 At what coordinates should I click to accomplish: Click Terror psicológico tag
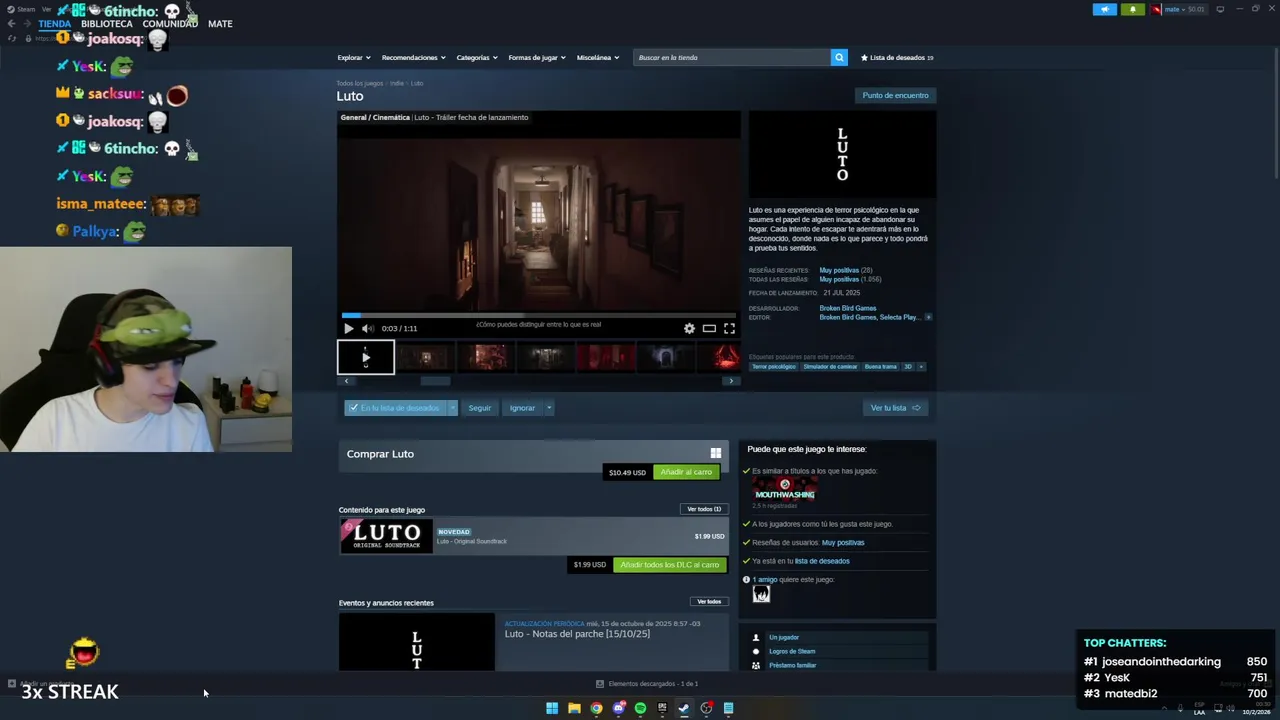[774, 367]
